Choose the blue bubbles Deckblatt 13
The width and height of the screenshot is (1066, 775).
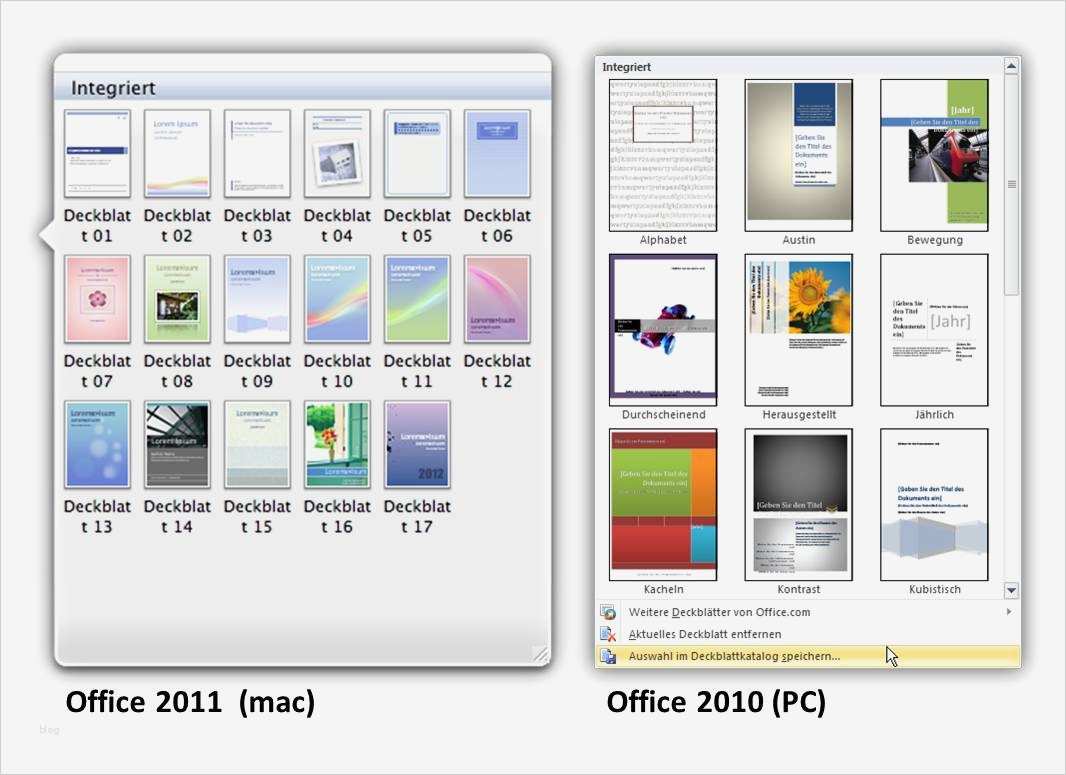[x=97, y=445]
